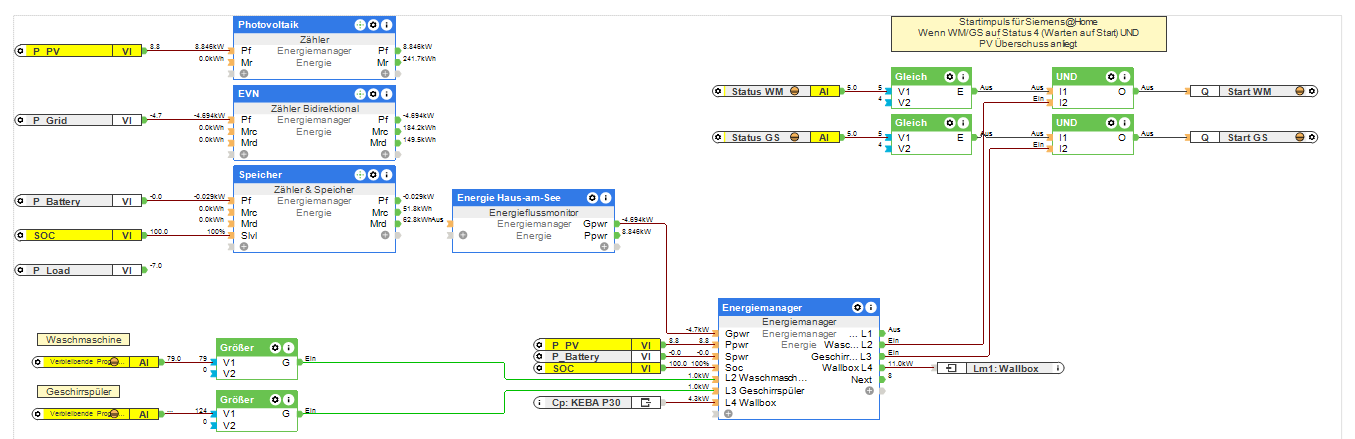Open gear on Waschmaschine Größer block
The height and width of the screenshot is (439, 1355).
click(x=274, y=348)
